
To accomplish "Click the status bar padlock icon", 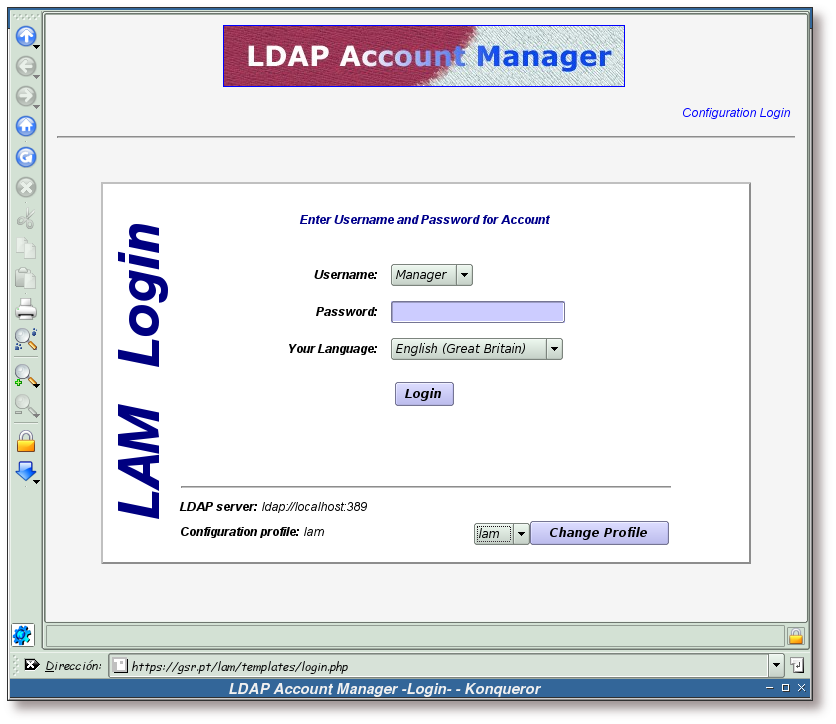I will click(x=795, y=636).
